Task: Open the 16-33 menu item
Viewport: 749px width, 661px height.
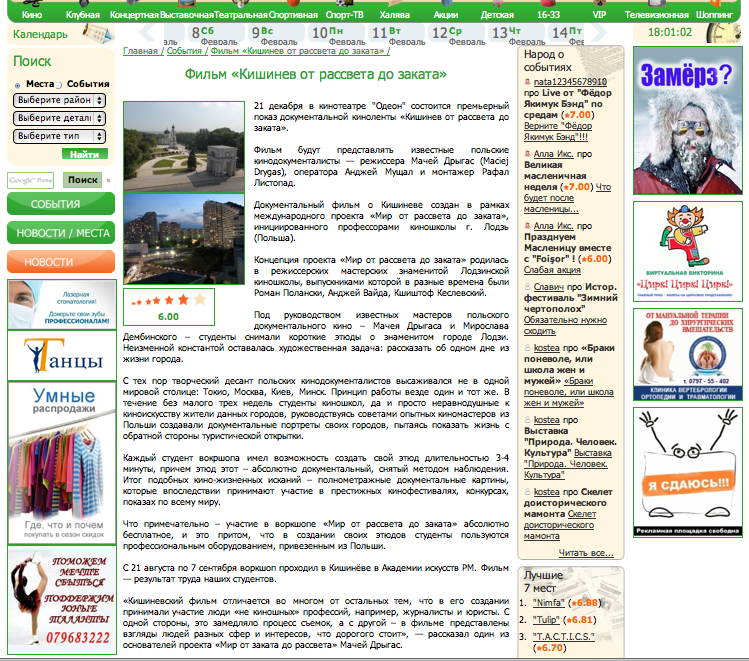Action: [x=548, y=15]
